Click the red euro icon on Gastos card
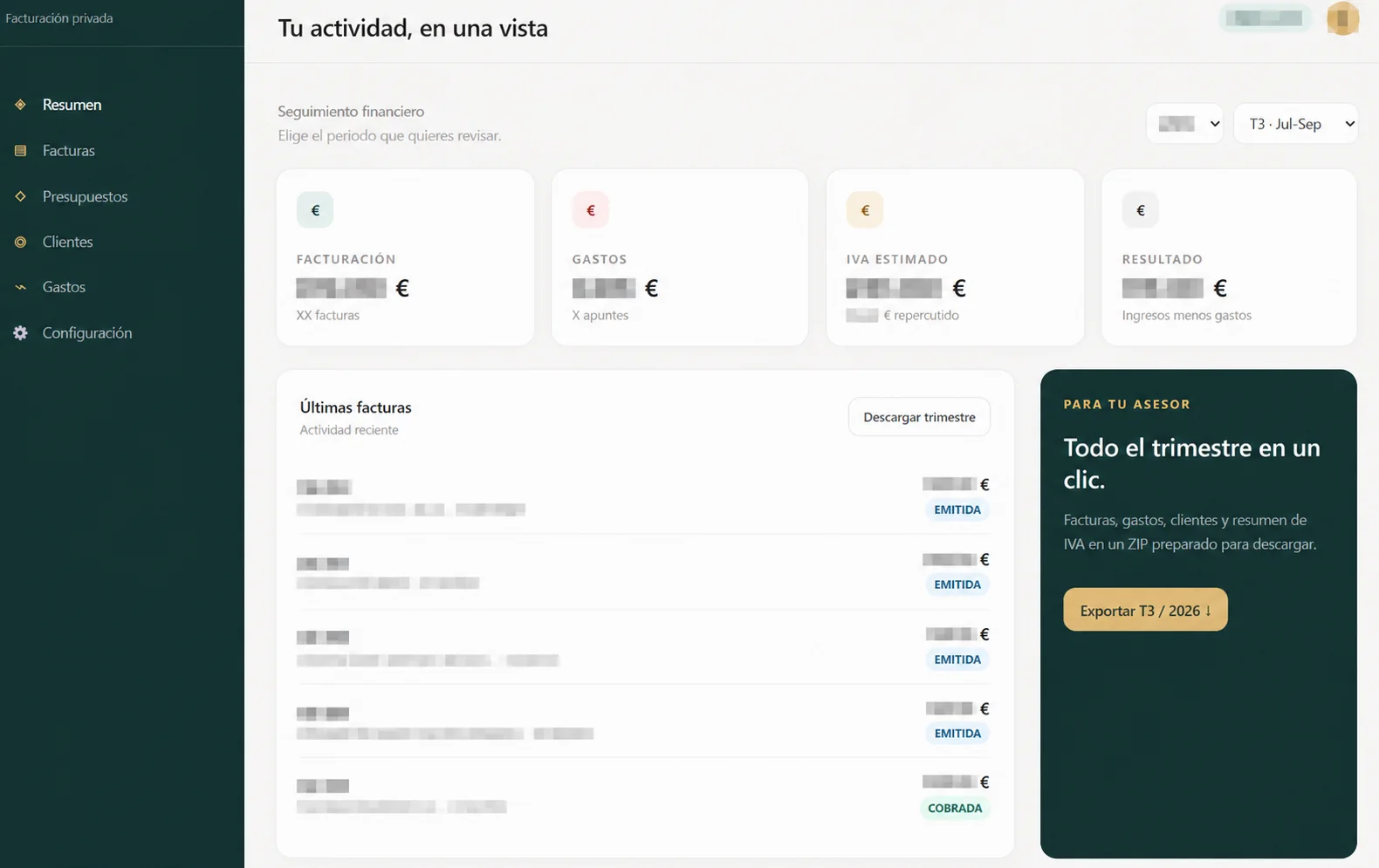Viewport: 1379px width, 868px height. [591, 210]
